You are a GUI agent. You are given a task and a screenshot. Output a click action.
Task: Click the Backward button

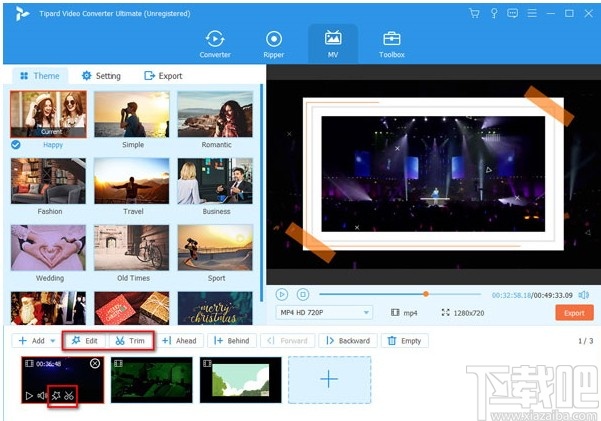point(348,340)
